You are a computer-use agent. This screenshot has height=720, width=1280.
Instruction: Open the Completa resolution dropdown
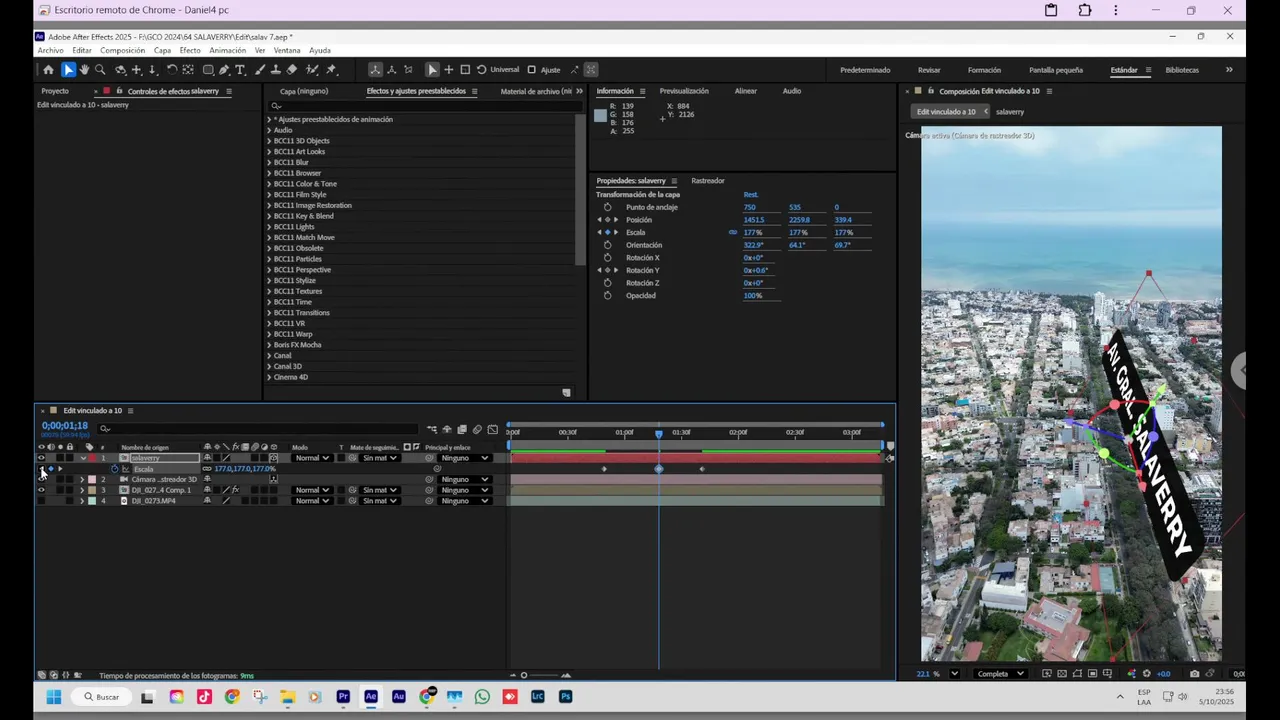(1001, 674)
